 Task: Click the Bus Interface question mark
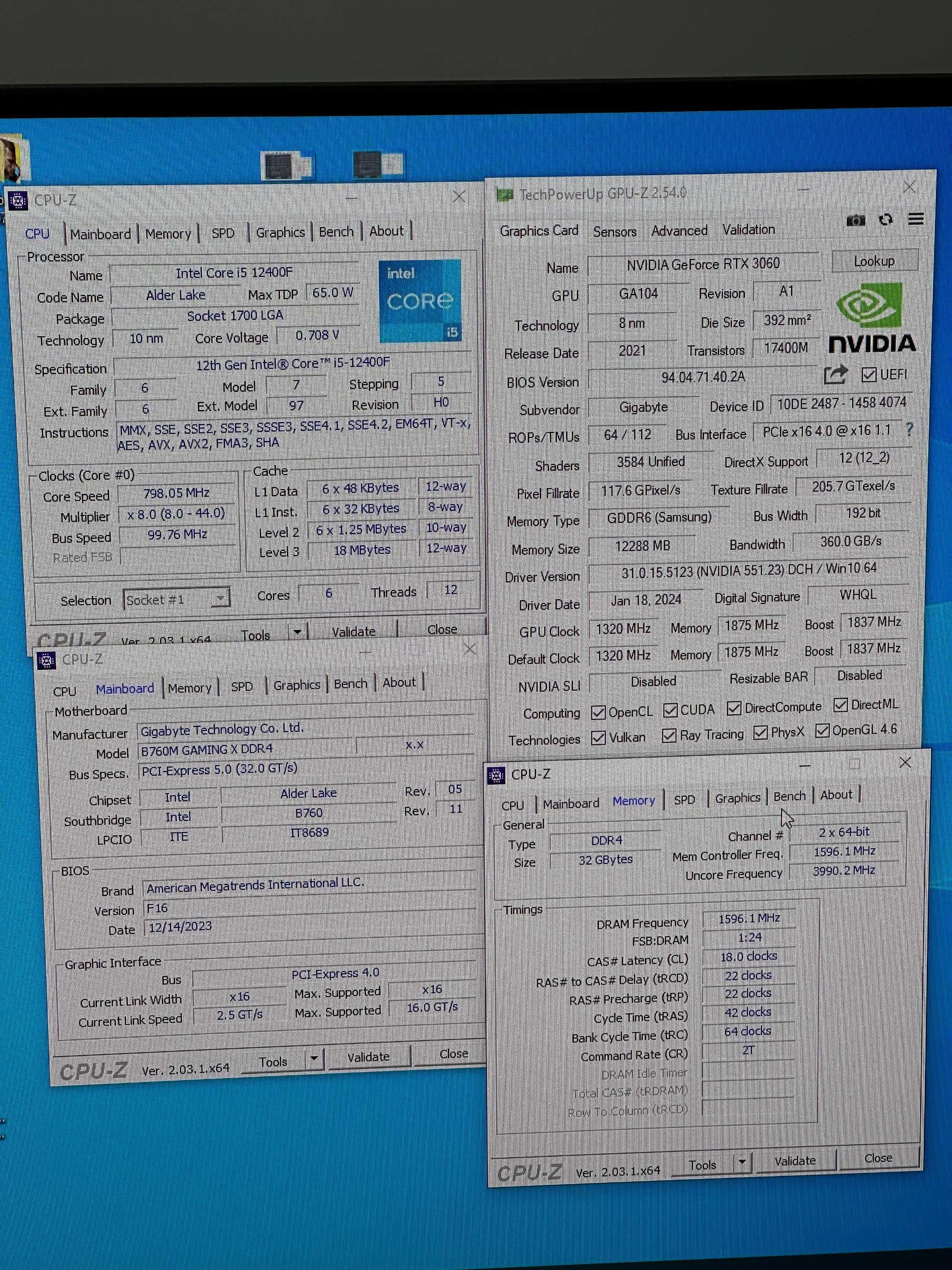coord(910,429)
